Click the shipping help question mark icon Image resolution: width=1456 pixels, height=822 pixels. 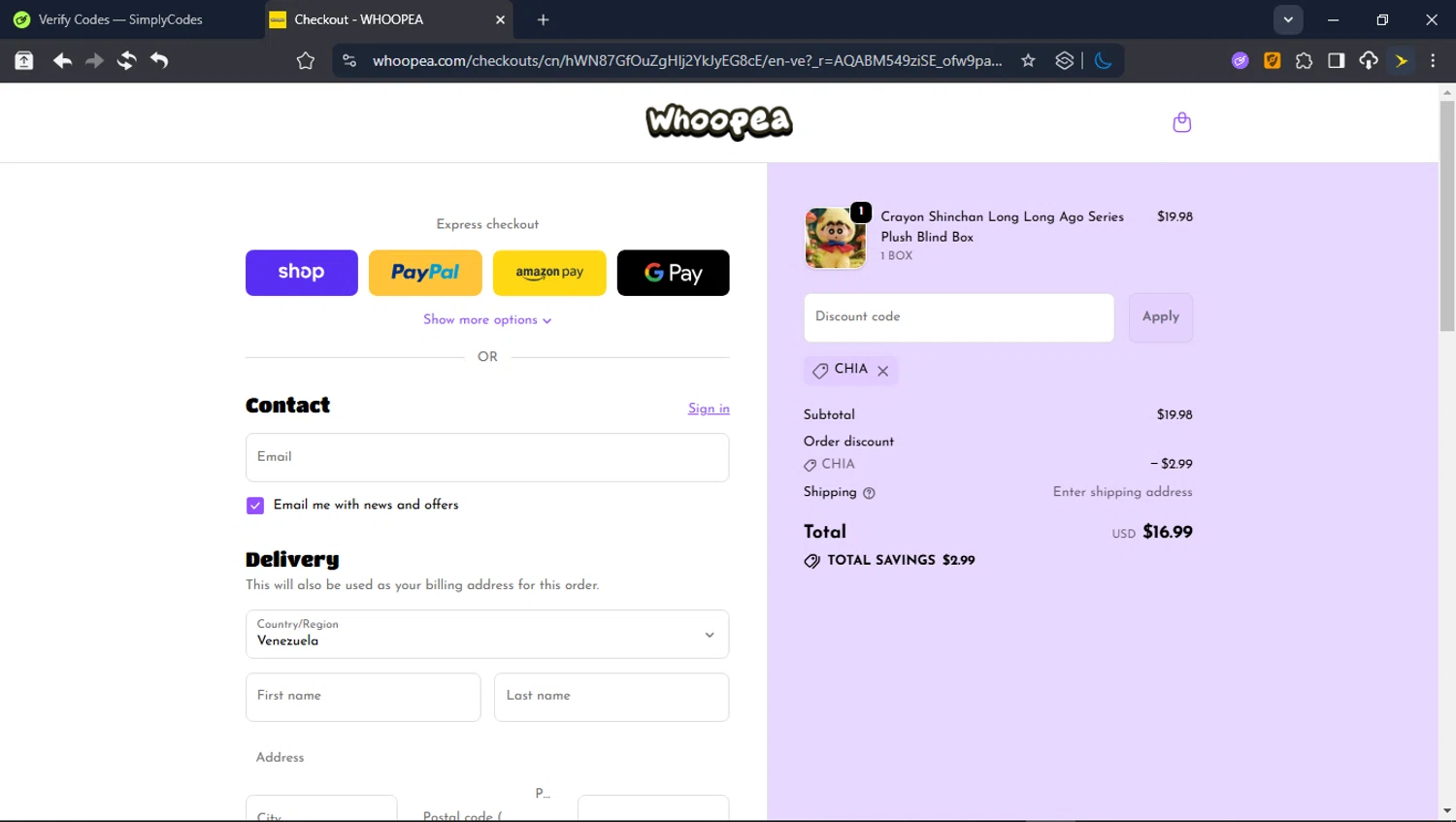(869, 493)
